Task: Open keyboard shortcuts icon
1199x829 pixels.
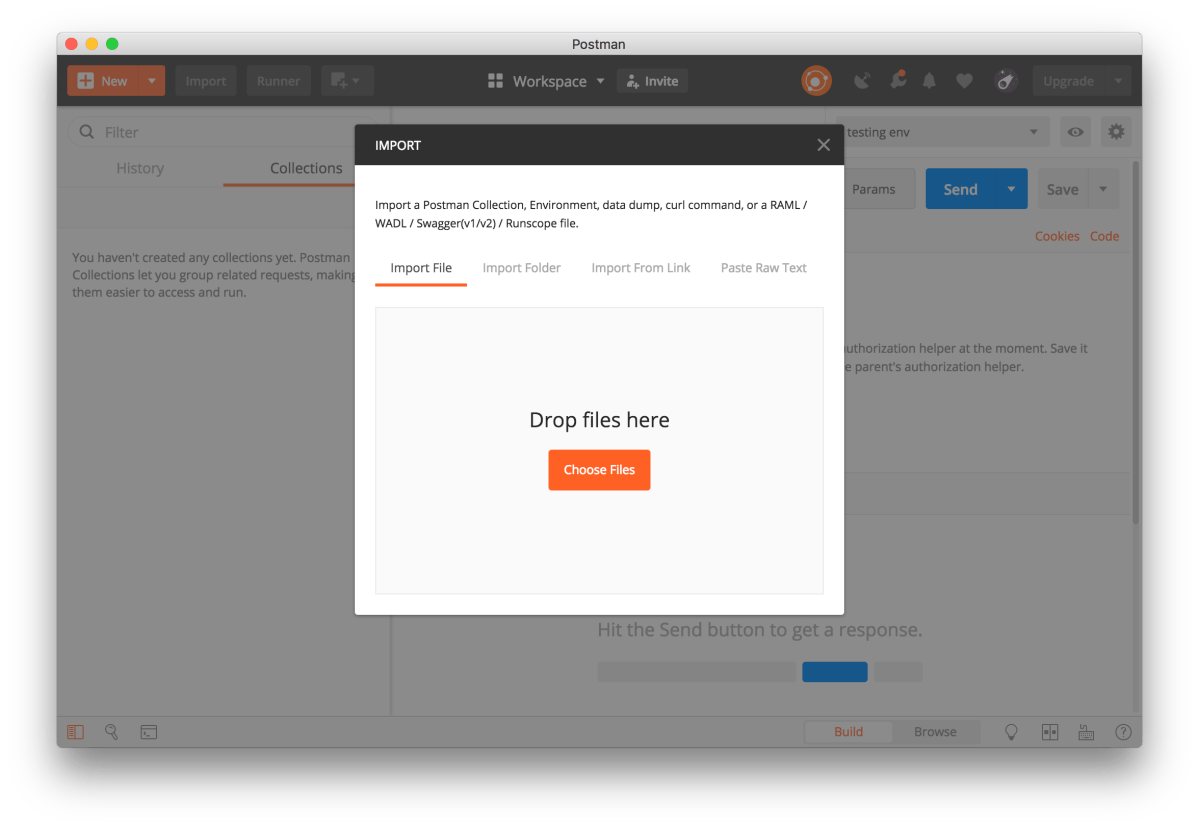Action: coord(1086,732)
